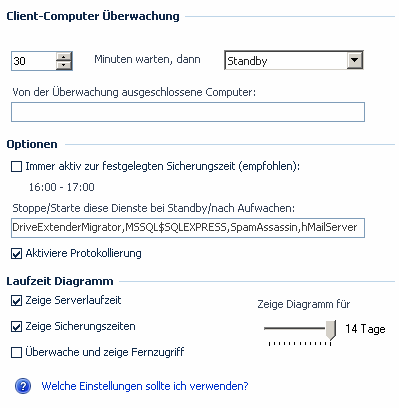399x408 pixels.
Task: Focus the minutes field showing 30
Action: point(34,61)
